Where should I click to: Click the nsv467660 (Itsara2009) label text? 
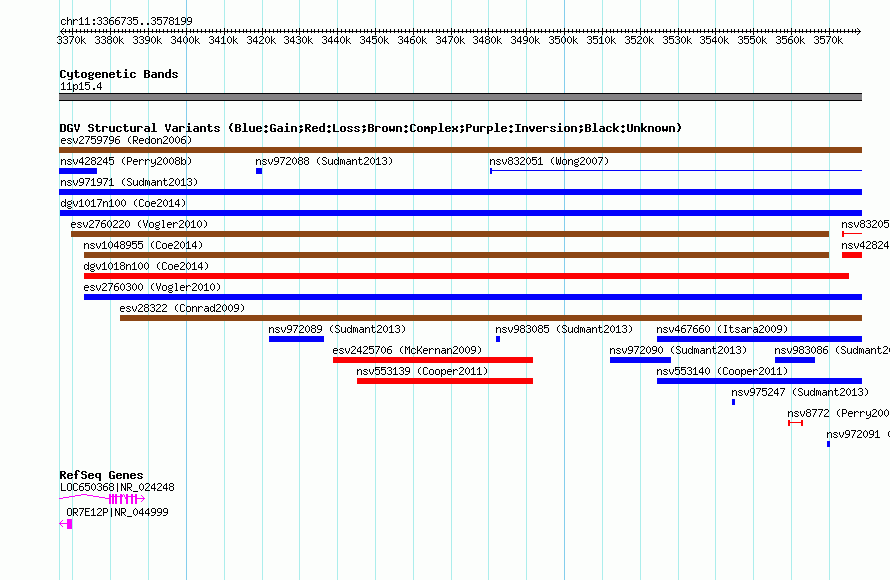coord(722,329)
